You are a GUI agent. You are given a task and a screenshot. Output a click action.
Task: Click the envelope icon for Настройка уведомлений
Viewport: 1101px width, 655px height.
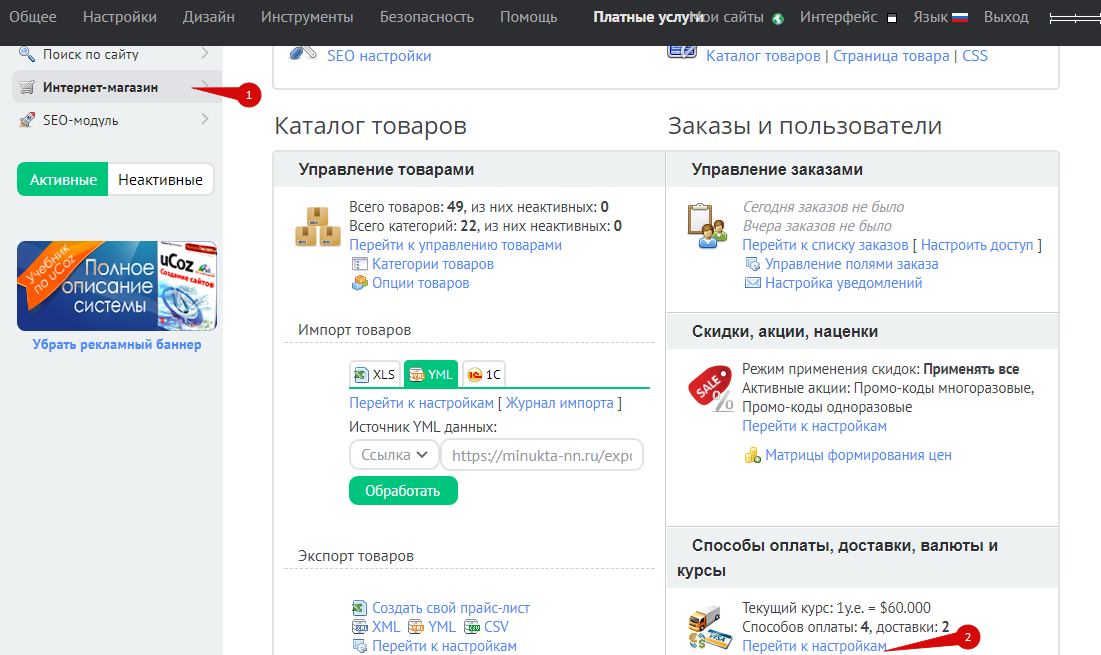click(753, 283)
